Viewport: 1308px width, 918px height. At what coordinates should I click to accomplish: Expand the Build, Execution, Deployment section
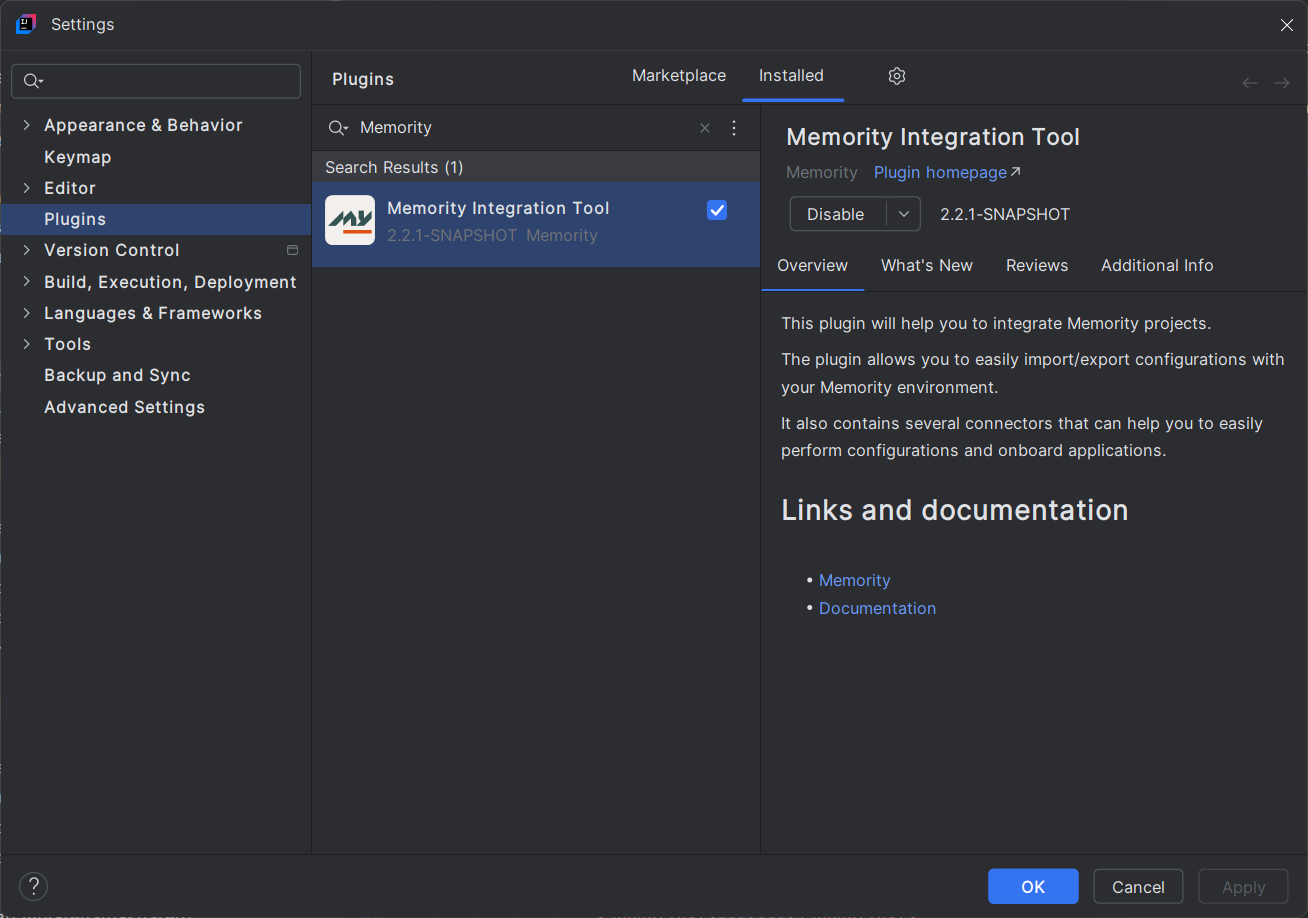[x=26, y=282]
